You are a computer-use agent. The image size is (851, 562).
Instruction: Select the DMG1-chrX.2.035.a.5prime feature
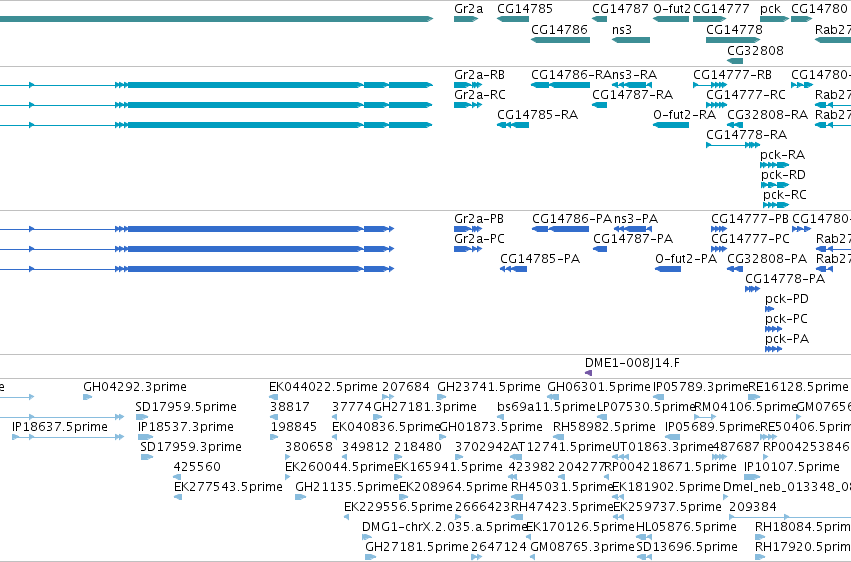(x=366, y=537)
